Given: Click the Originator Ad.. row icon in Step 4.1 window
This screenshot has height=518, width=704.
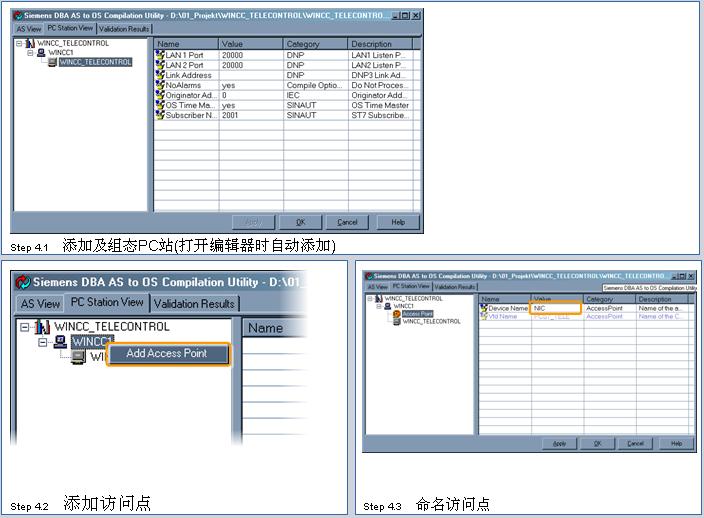Looking at the screenshot, I should (x=160, y=95).
